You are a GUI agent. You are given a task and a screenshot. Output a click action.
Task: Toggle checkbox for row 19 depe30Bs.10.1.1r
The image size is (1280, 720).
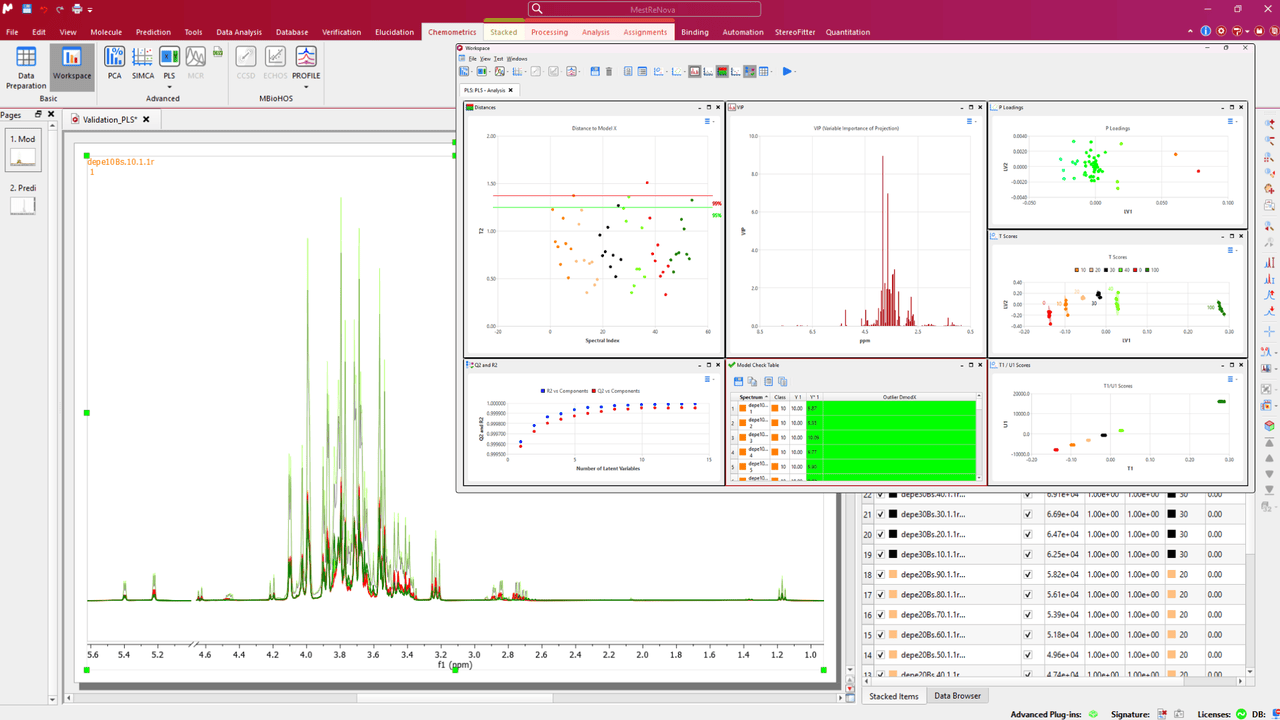click(x=881, y=554)
